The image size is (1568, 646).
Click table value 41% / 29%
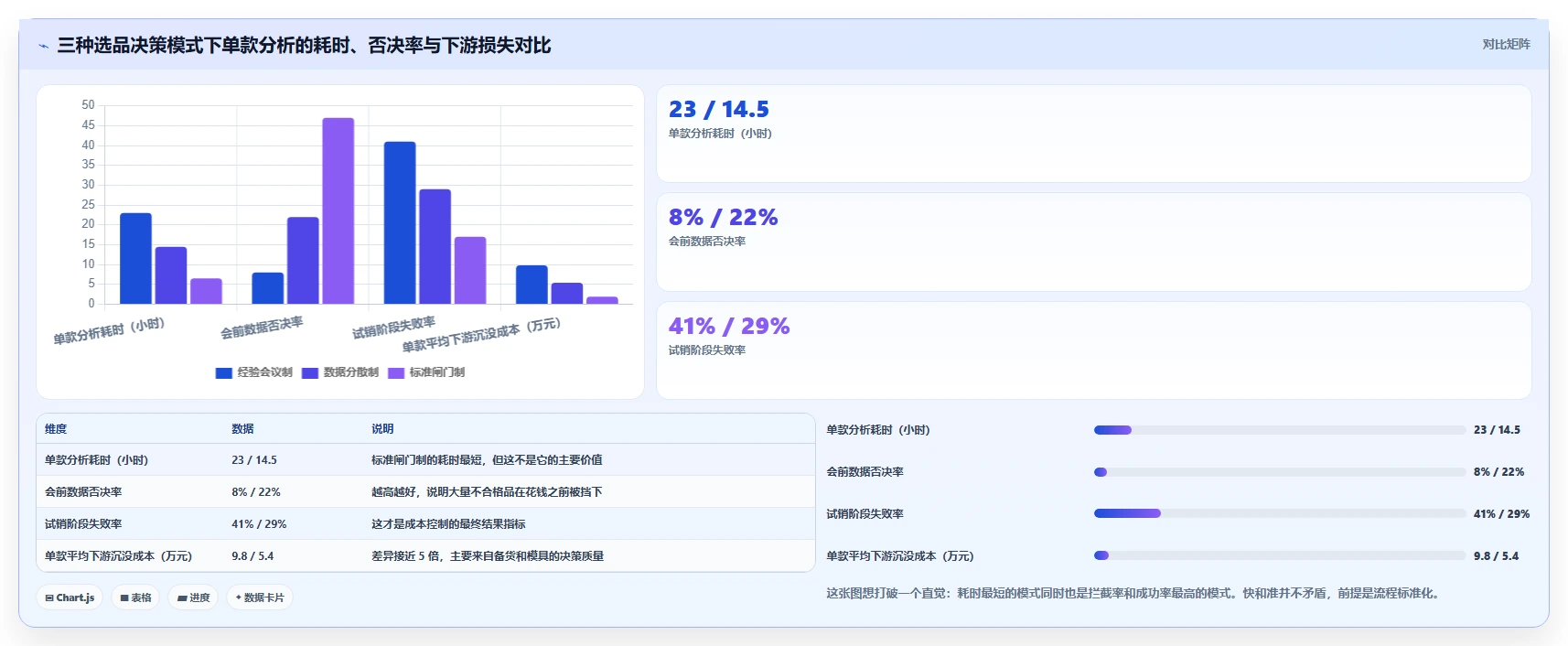point(259,524)
